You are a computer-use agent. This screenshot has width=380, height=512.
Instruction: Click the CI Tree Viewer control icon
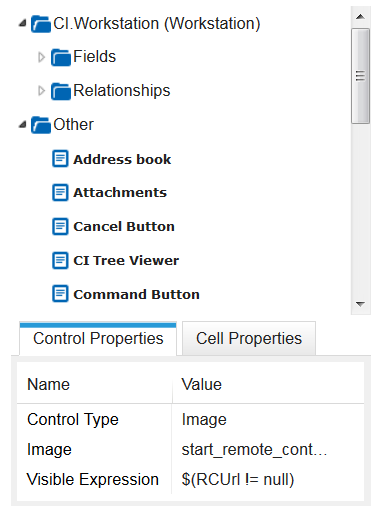60,260
